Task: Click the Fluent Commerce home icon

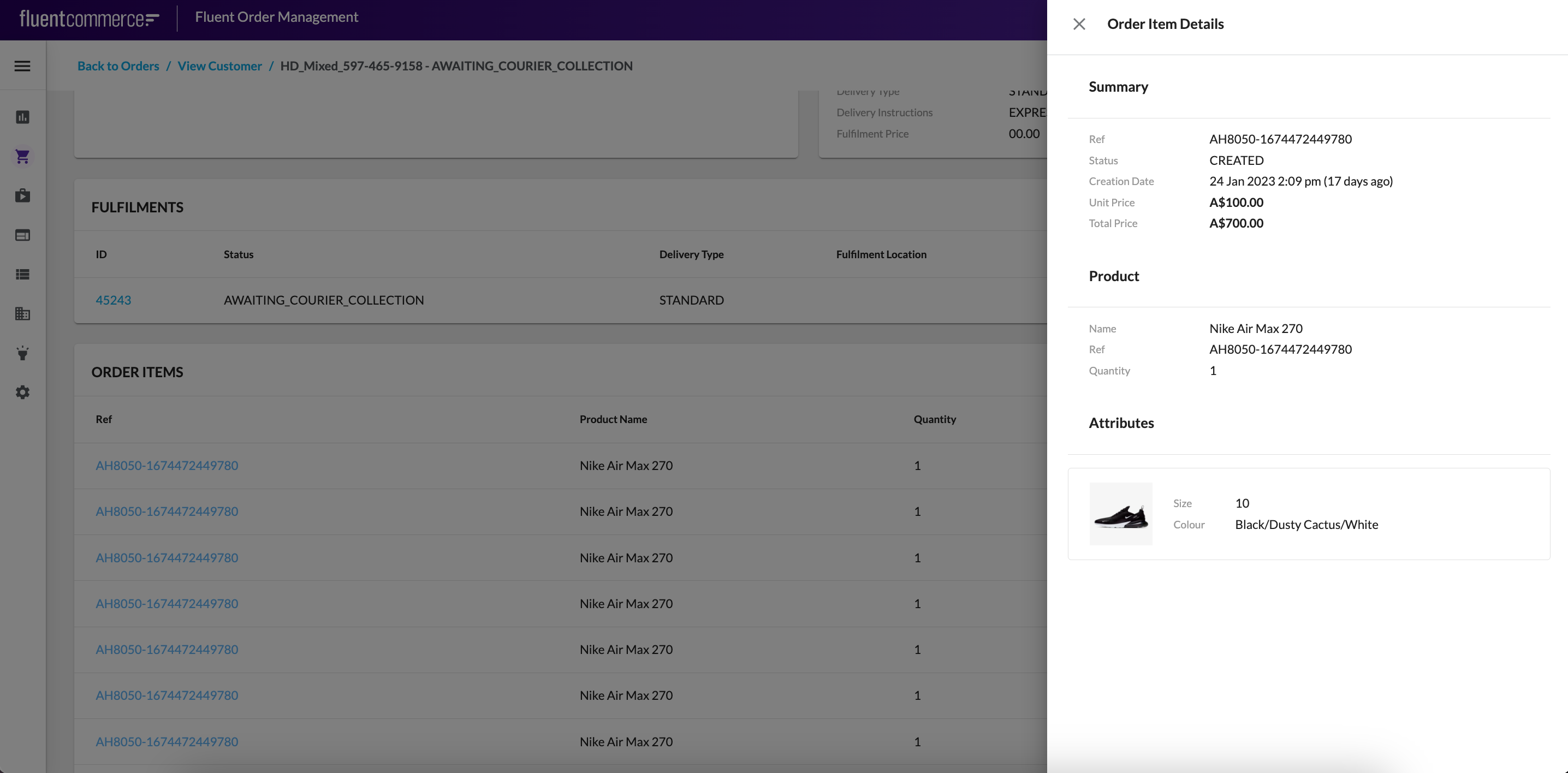Action: coord(85,15)
